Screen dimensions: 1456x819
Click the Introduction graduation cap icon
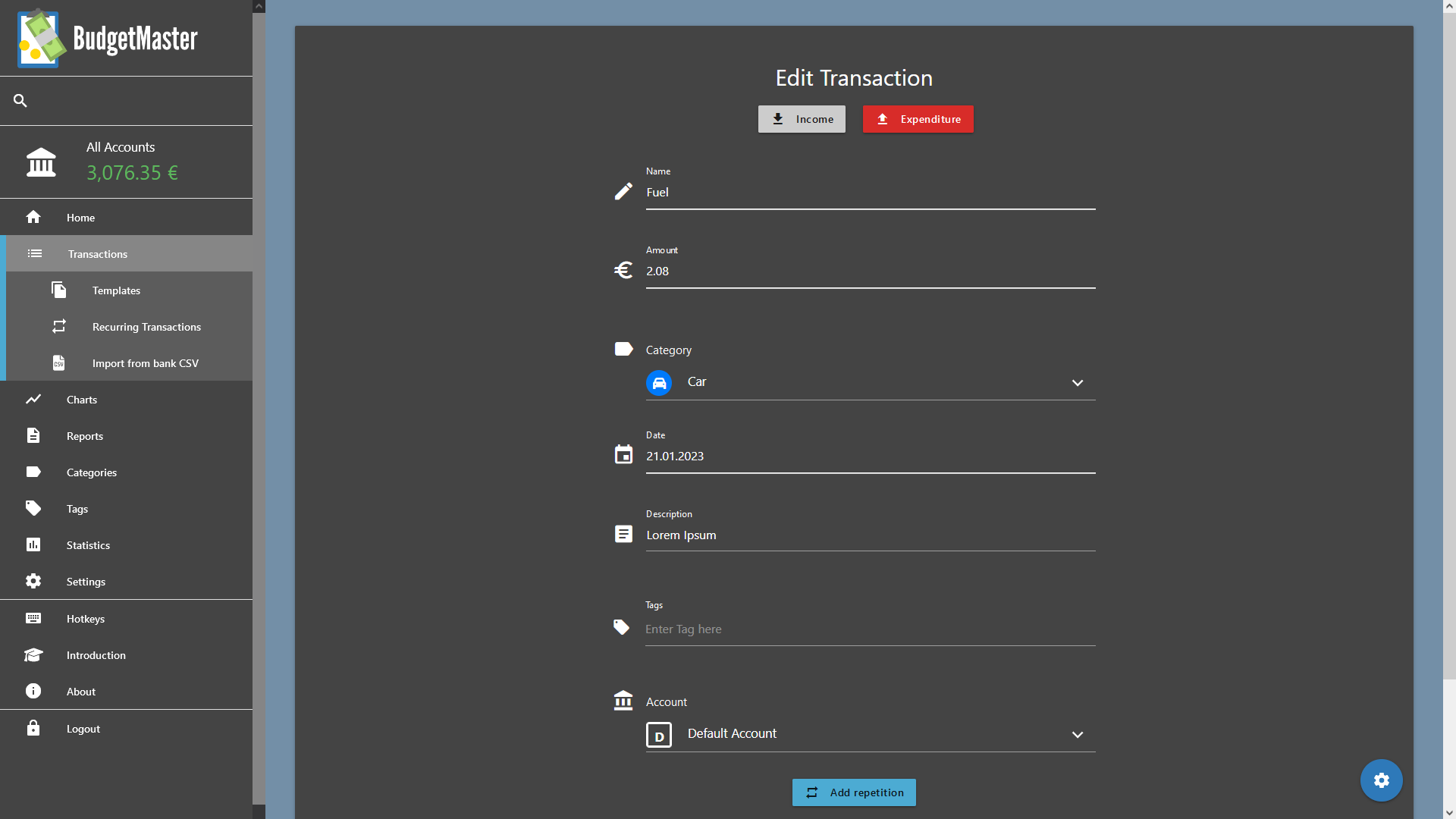pos(33,654)
